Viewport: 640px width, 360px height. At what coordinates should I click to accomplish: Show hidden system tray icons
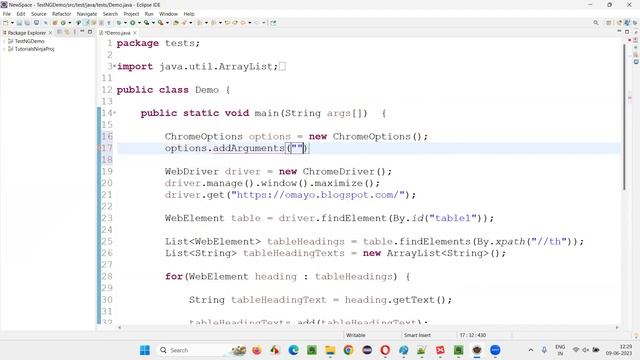click(531, 350)
